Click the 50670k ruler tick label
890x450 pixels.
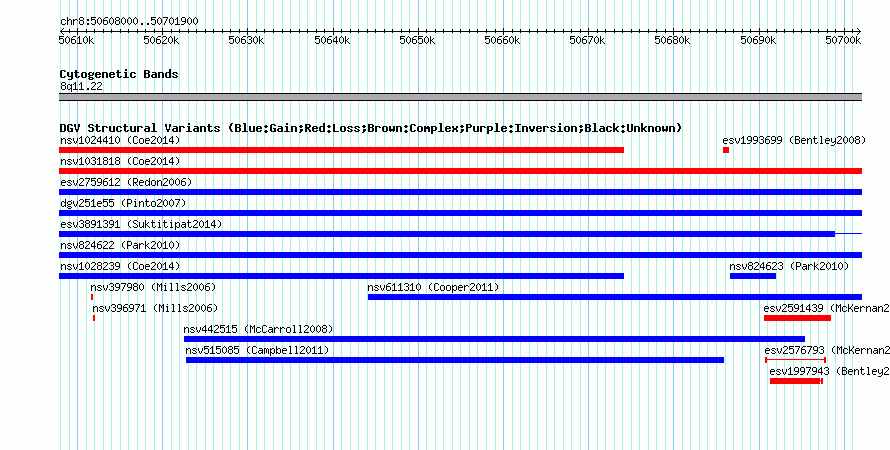click(x=587, y=40)
